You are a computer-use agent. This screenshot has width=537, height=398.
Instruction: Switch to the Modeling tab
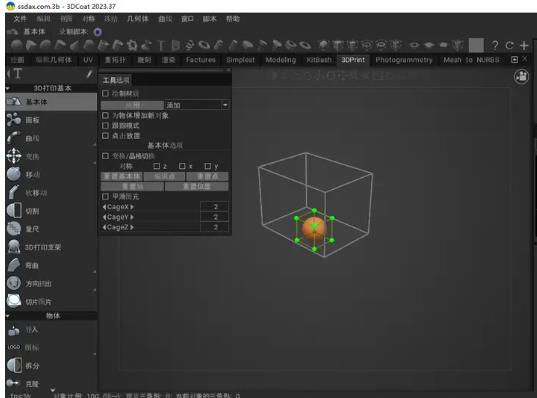pos(280,60)
